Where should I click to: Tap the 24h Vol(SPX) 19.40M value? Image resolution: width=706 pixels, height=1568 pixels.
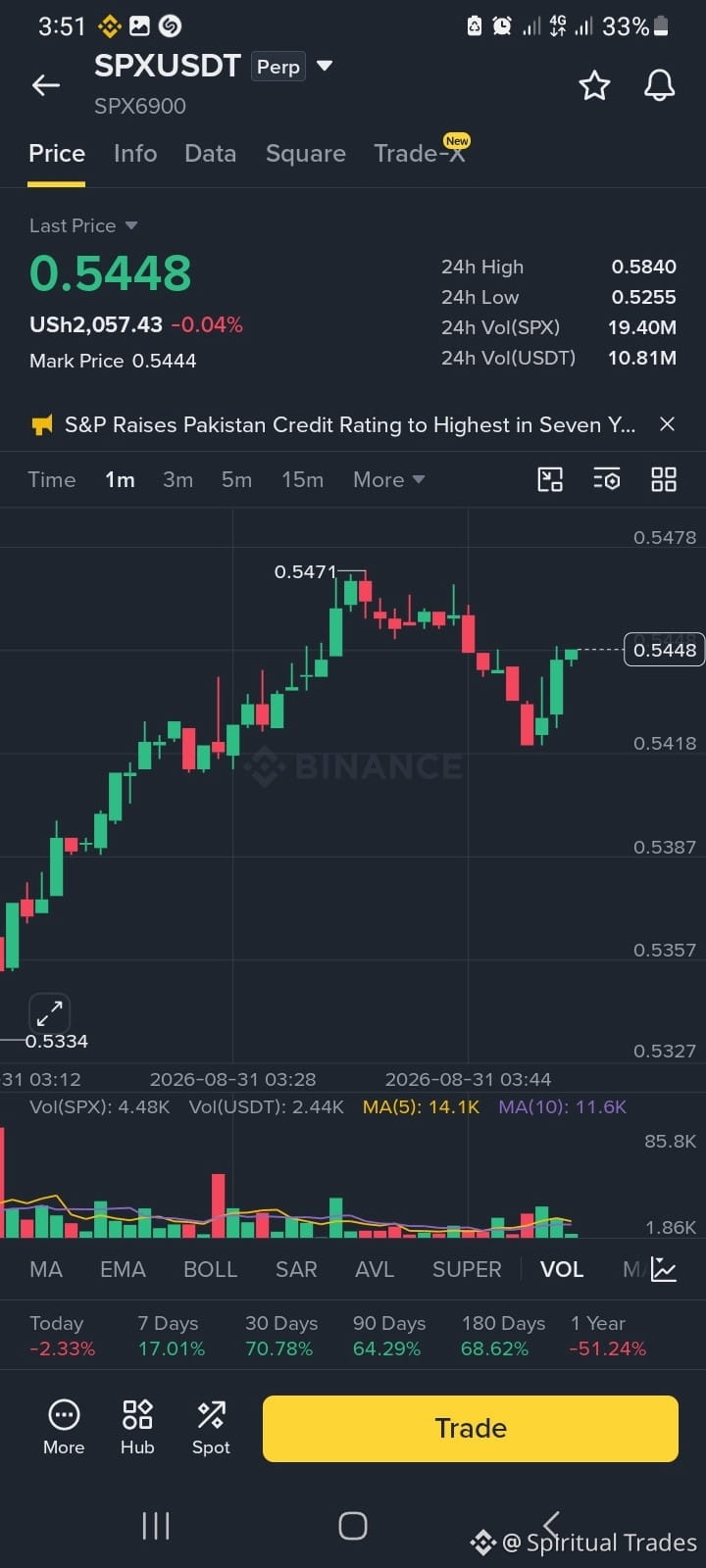tap(641, 327)
